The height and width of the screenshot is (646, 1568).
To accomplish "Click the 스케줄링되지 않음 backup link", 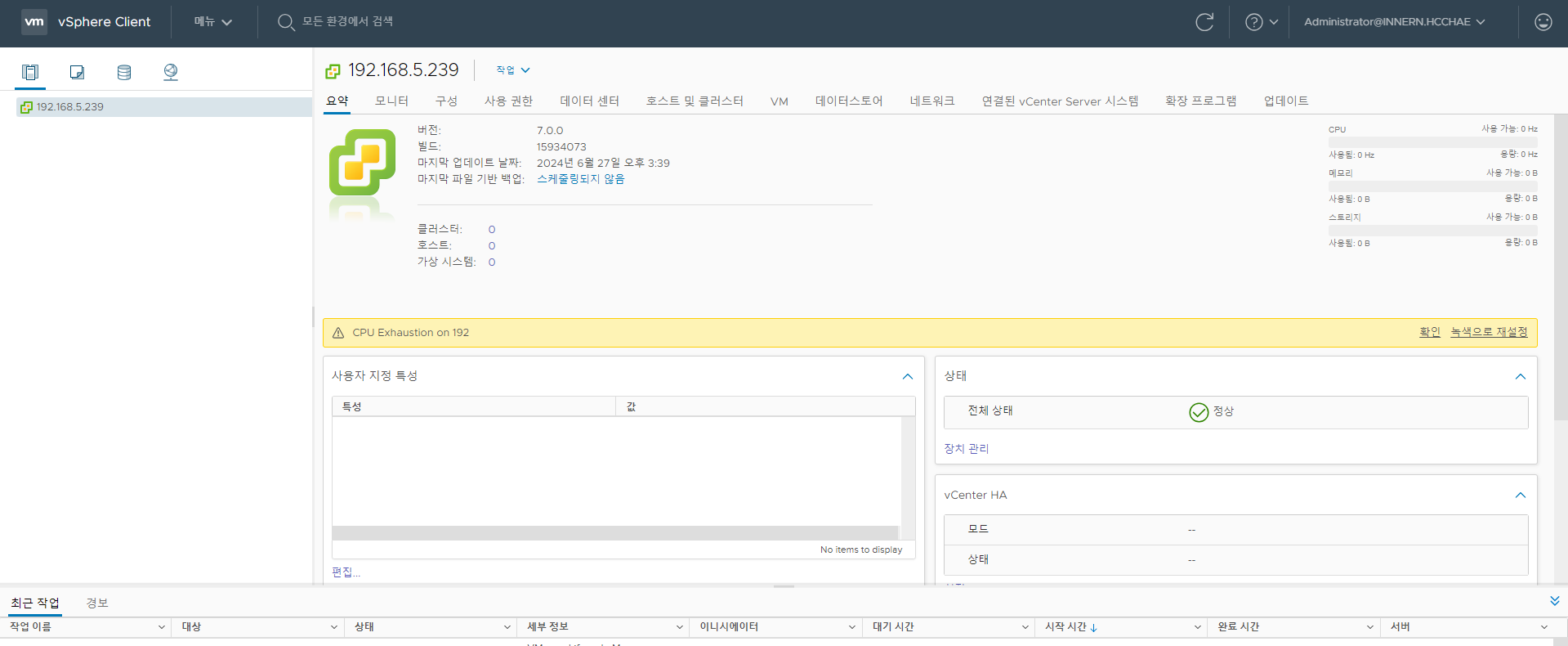I will 580,179.
